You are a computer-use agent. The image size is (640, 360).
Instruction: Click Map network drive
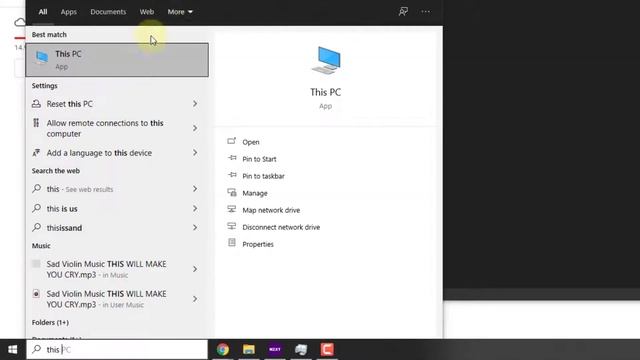click(271, 210)
